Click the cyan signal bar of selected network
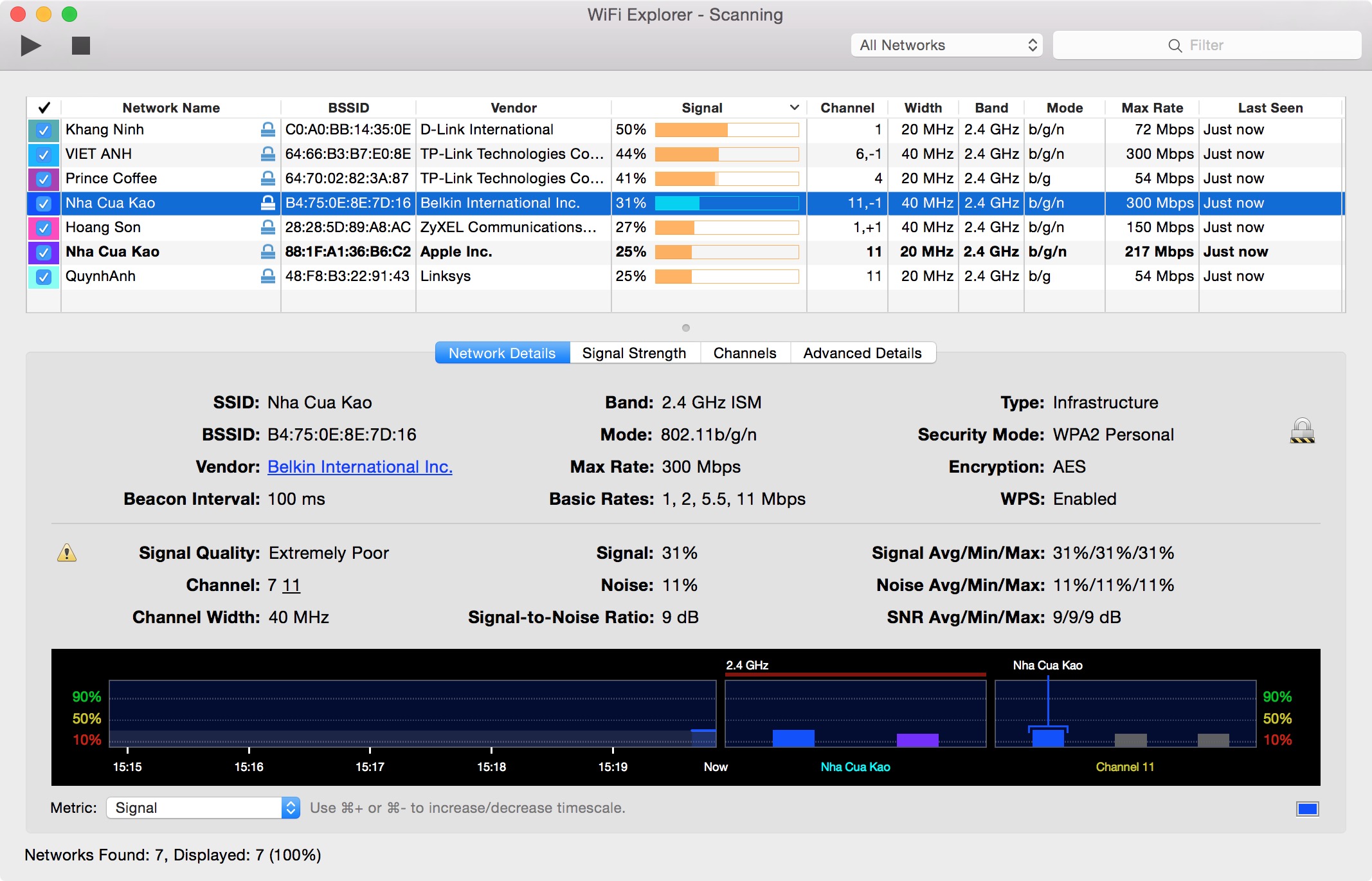This screenshot has height=881, width=1372. [x=727, y=203]
